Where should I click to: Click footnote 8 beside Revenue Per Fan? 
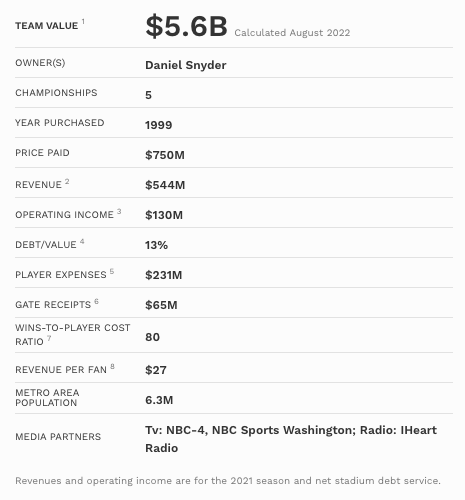point(112,367)
